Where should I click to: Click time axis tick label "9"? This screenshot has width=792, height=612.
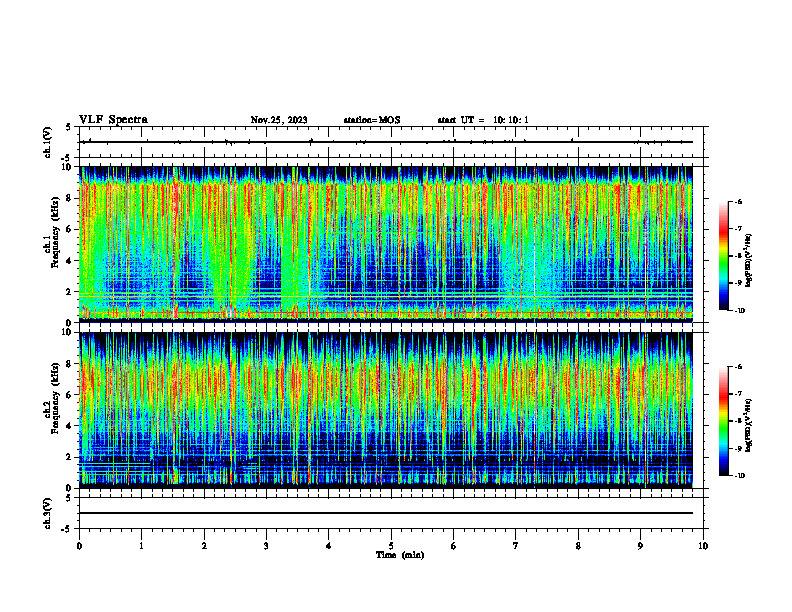tap(640, 546)
